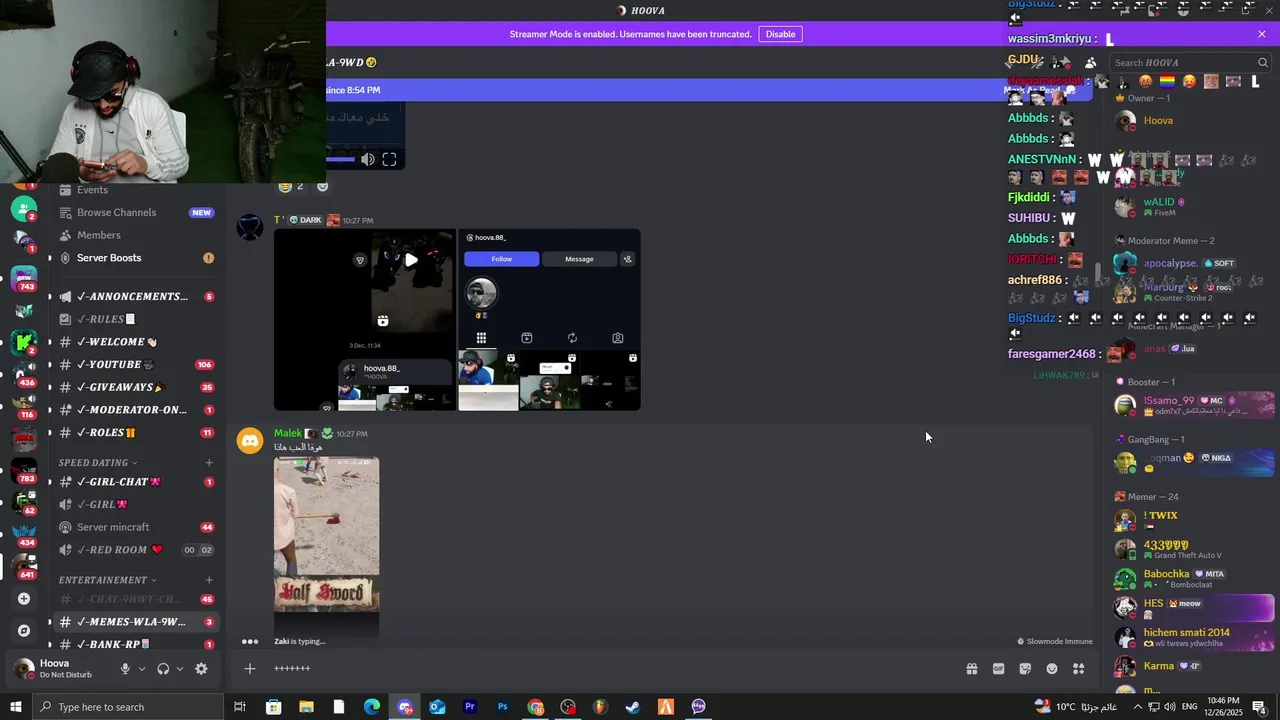Screen dimensions: 1280x720
Task: Open wALID member profile
Action: coord(1190,207)
